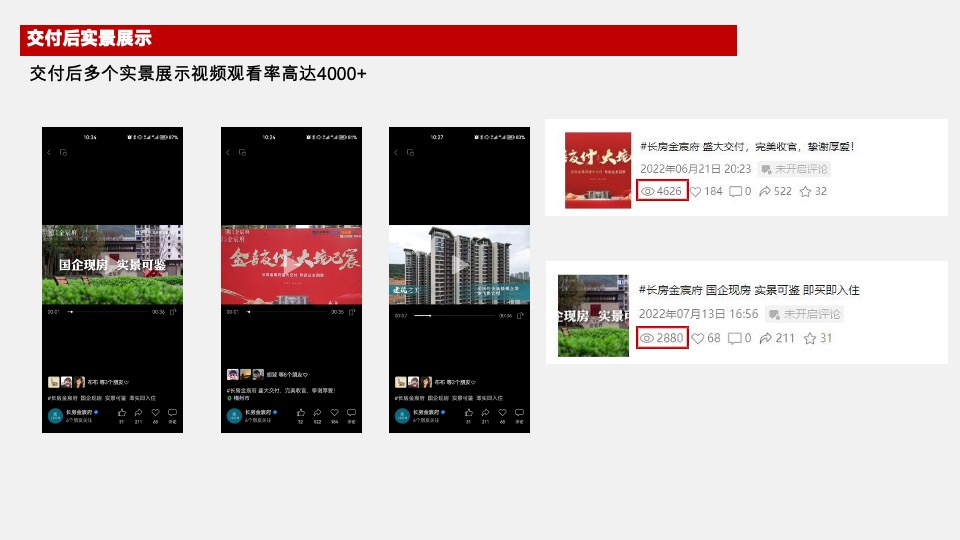Screen dimensions: 960x540
Task: Tap floating-window icon on red 交付 video phone
Action: (242, 152)
